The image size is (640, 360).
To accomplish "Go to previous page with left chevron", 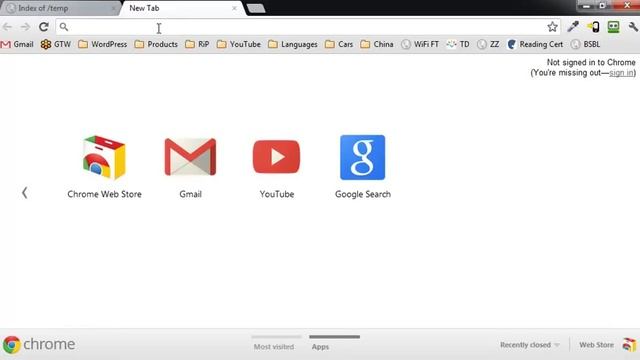I will point(25,193).
